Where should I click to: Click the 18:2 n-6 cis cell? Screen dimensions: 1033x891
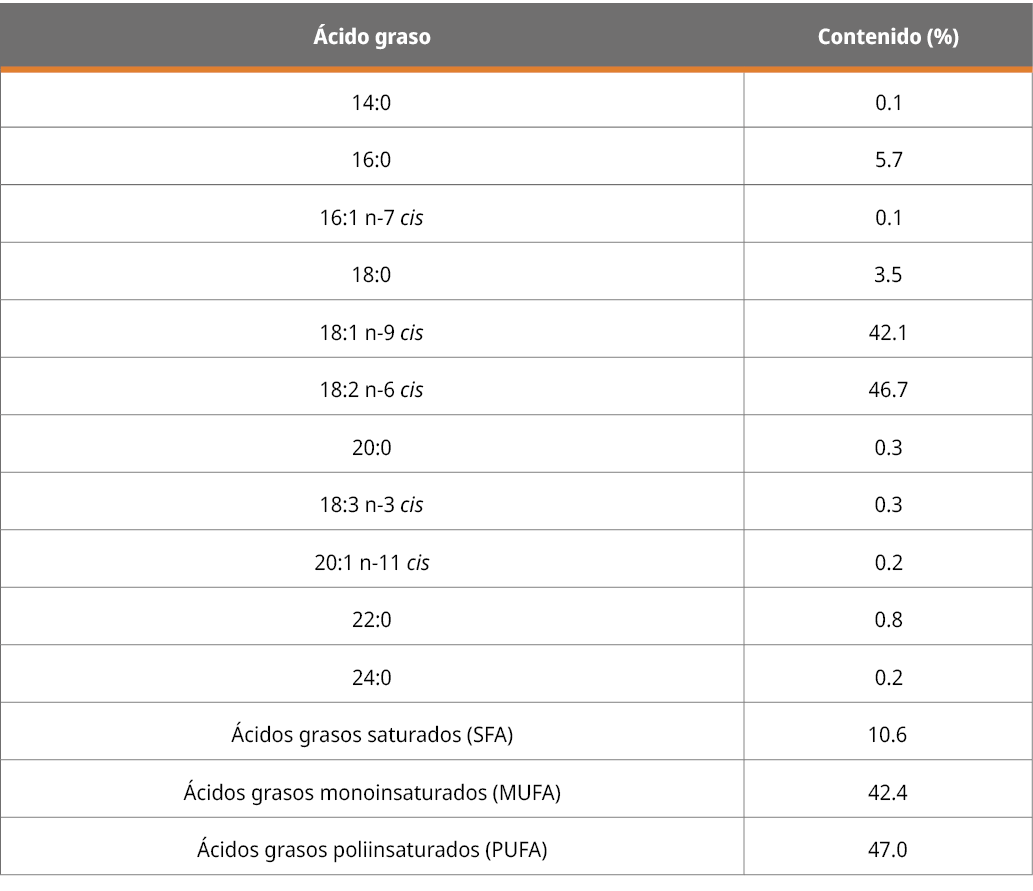[x=371, y=390]
